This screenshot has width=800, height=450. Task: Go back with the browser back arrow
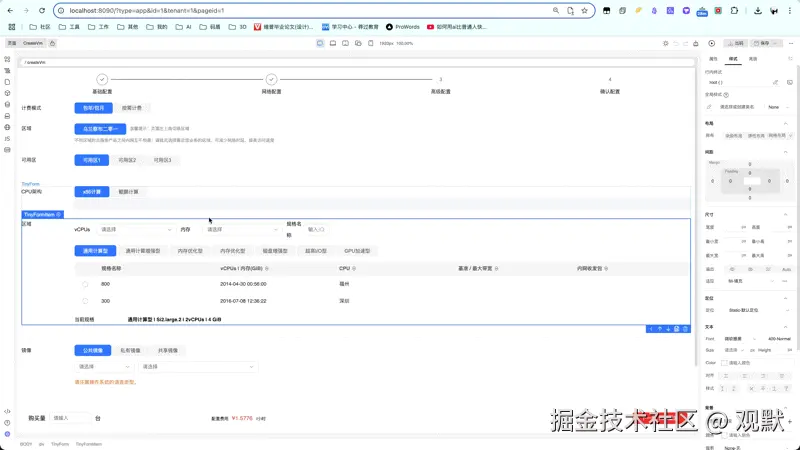(x=10, y=10)
